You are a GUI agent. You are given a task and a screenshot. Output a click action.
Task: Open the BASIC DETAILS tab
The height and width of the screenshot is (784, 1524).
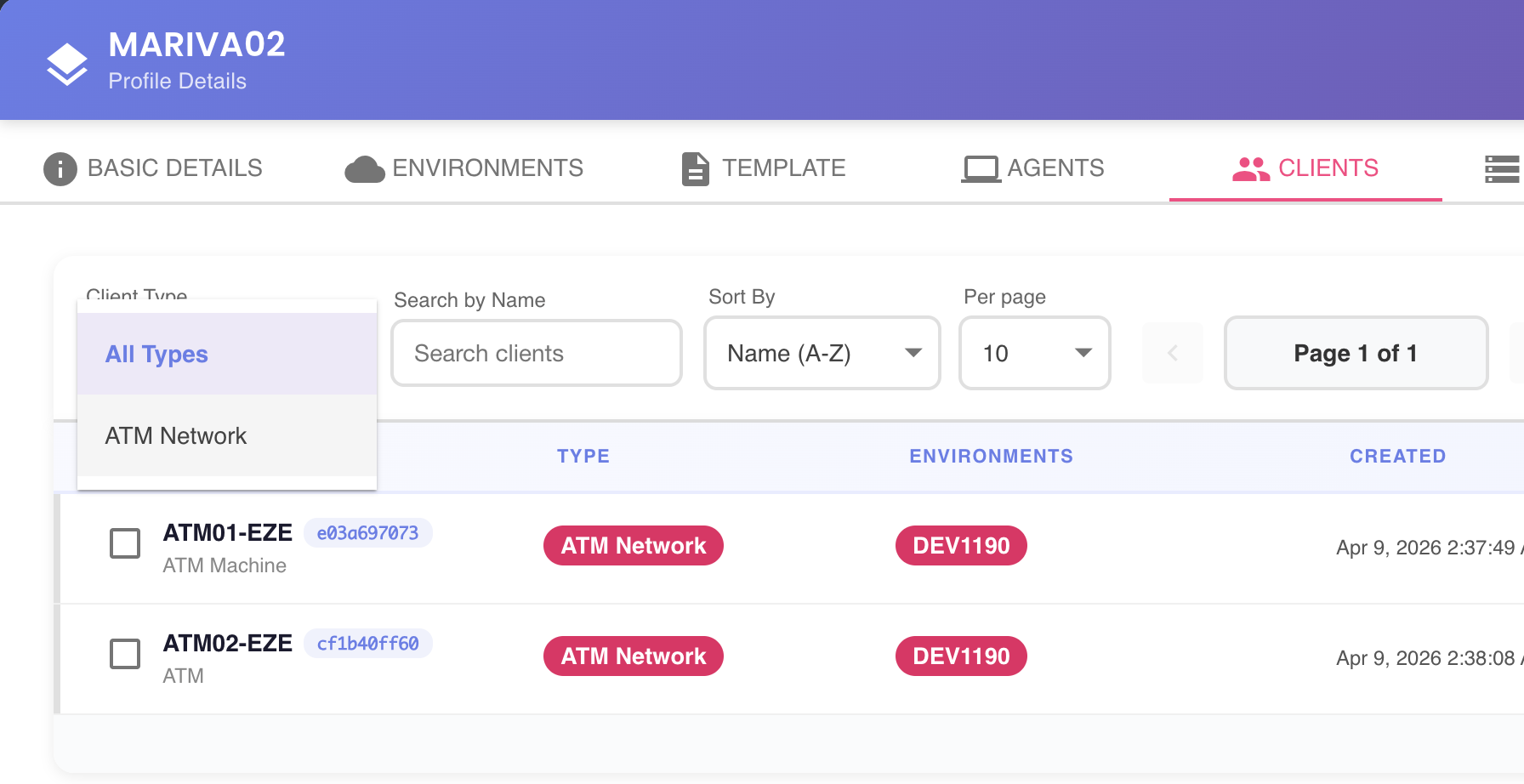[153, 168]
